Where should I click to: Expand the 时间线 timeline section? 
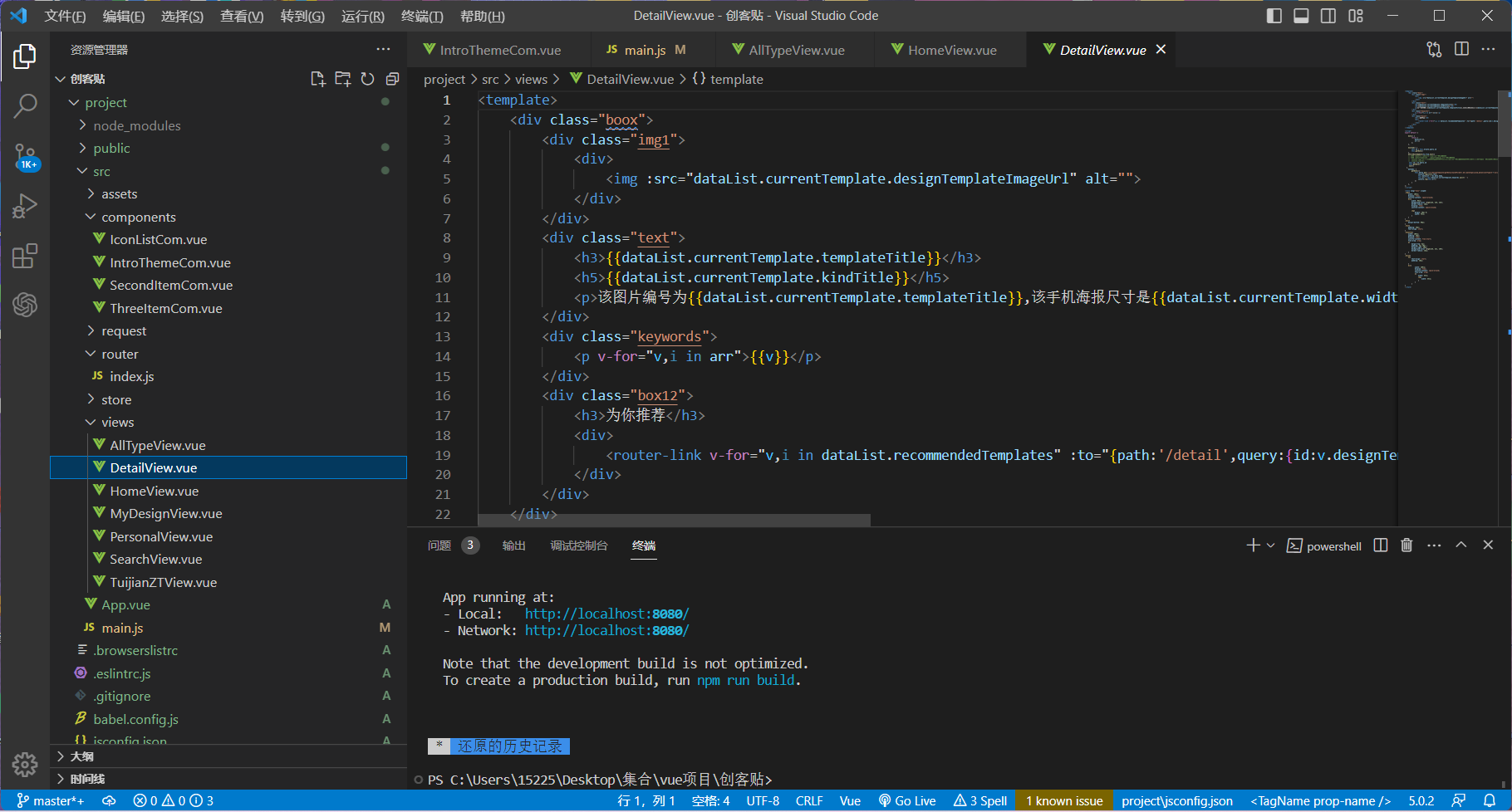point(228,779)
